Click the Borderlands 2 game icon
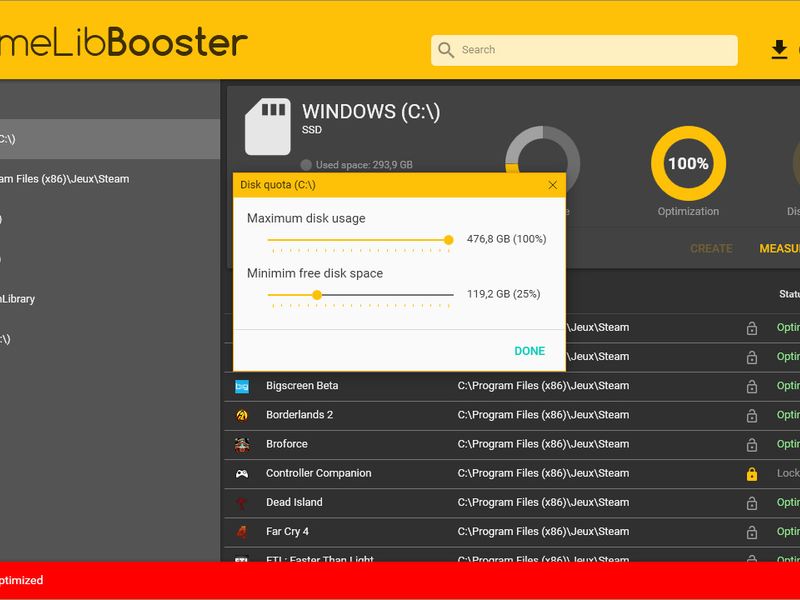Viewport: 800px width, 600px height. (242, 415)
